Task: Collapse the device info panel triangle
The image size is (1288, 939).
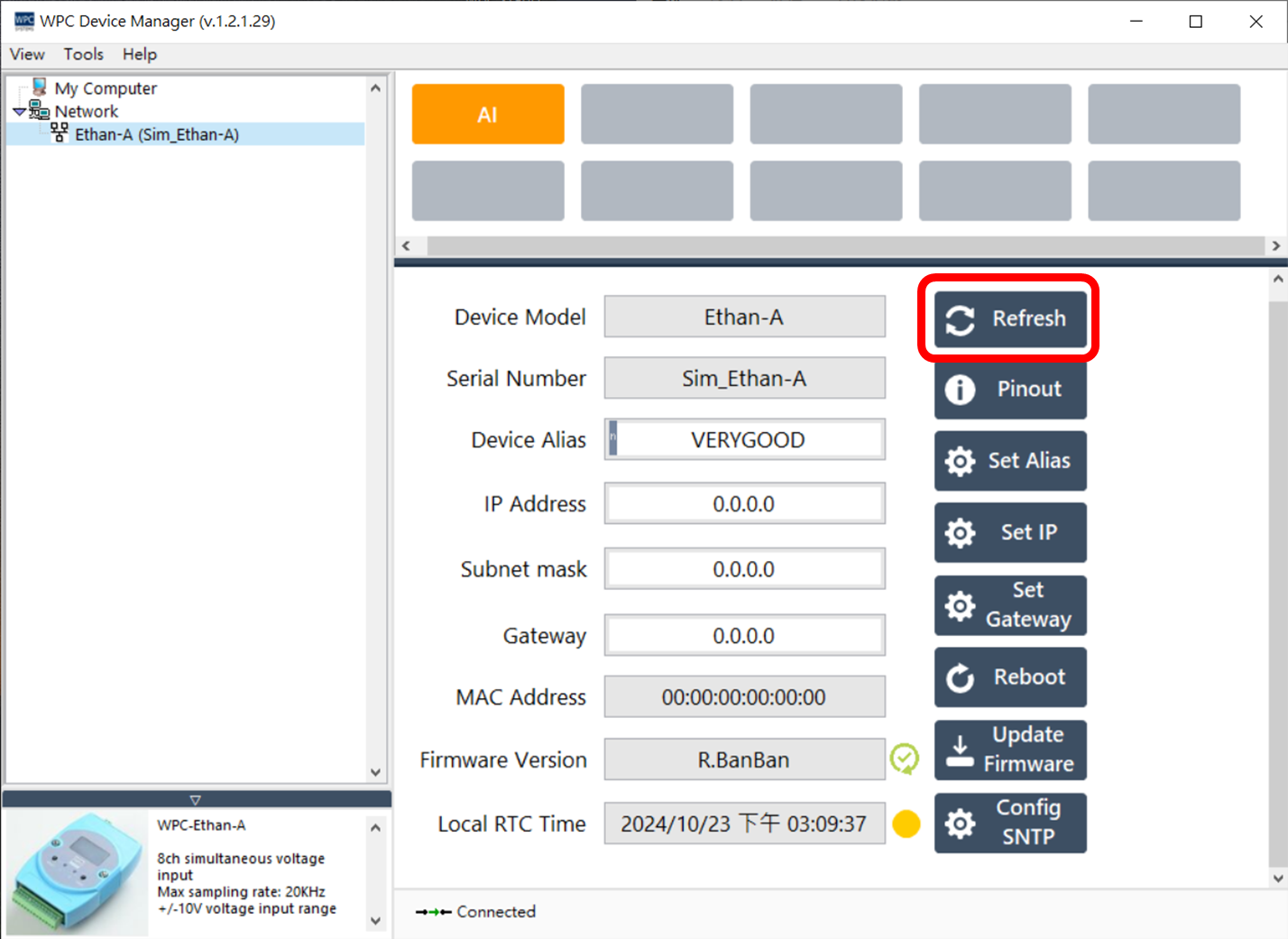Action: pyautogui.click(x=196, y=800)
